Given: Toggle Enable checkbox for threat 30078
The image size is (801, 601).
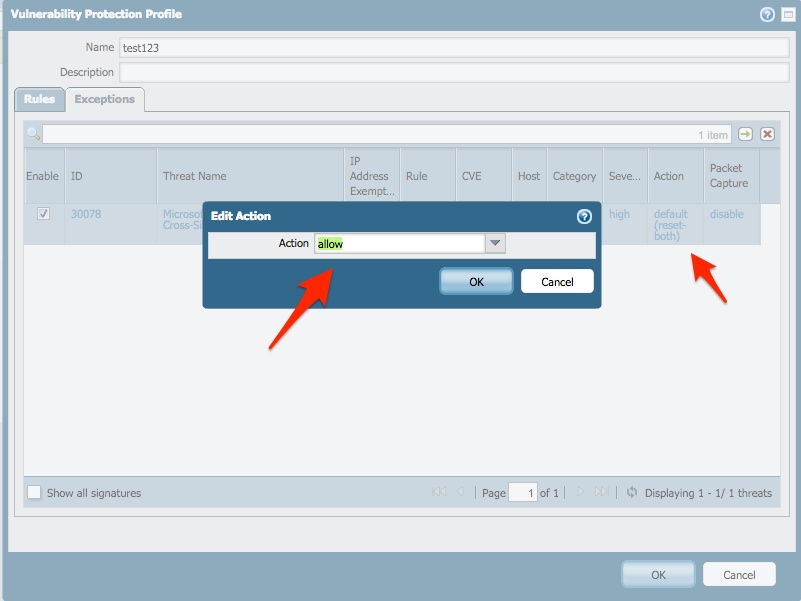Looking at the screenshot, I should click(43, 214).
